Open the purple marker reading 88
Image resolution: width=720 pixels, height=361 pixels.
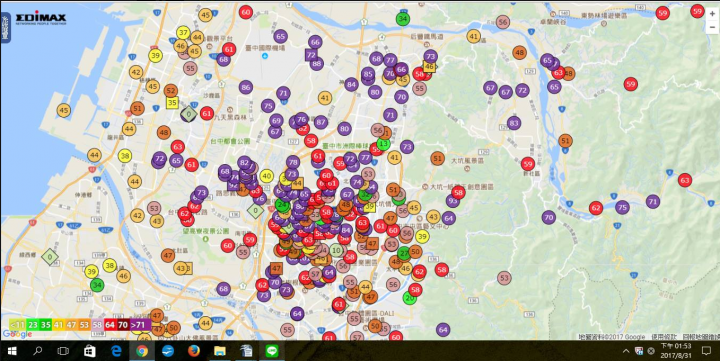point(316,64)
